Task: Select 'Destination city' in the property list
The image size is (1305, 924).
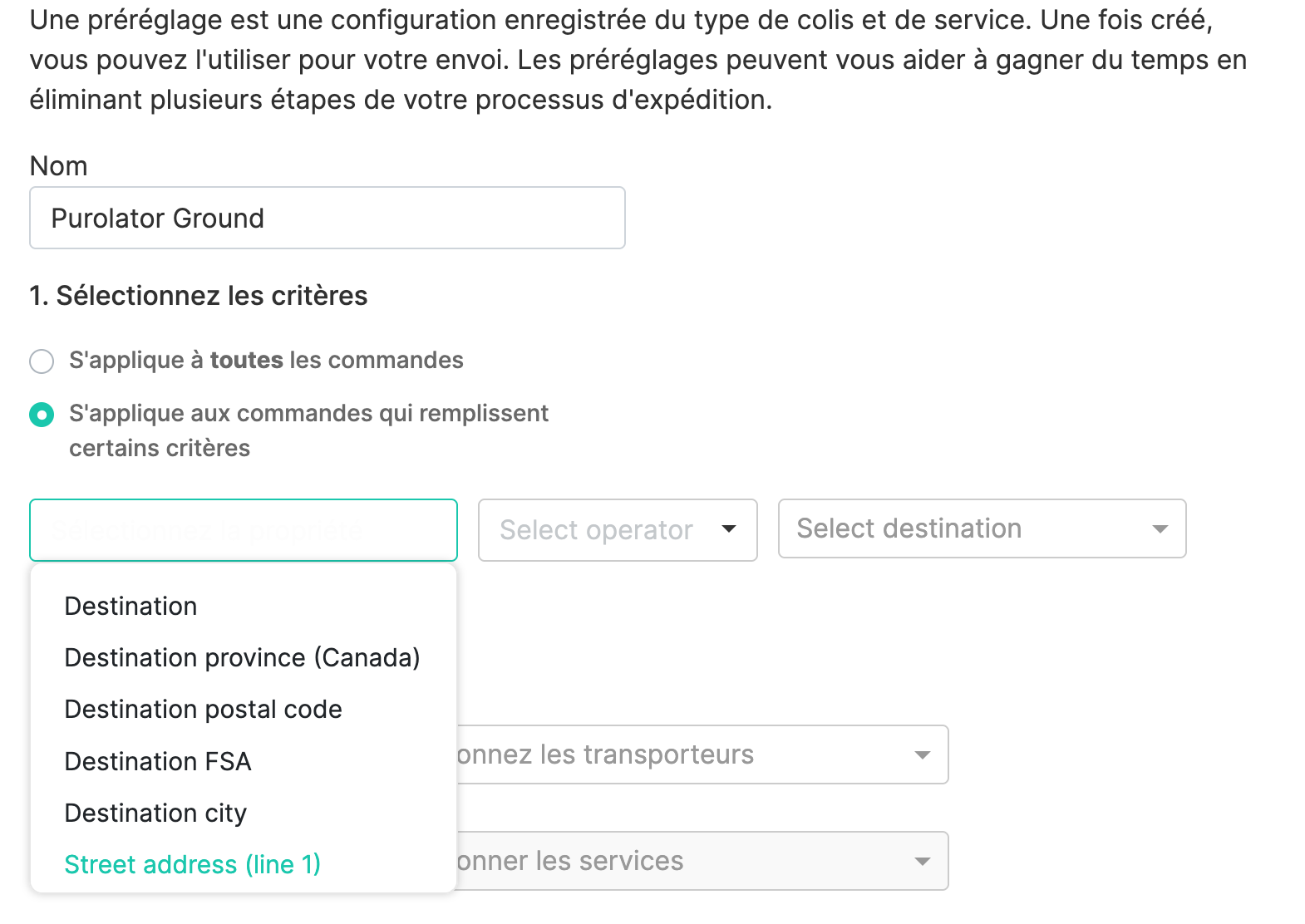Action: (155, 813)
